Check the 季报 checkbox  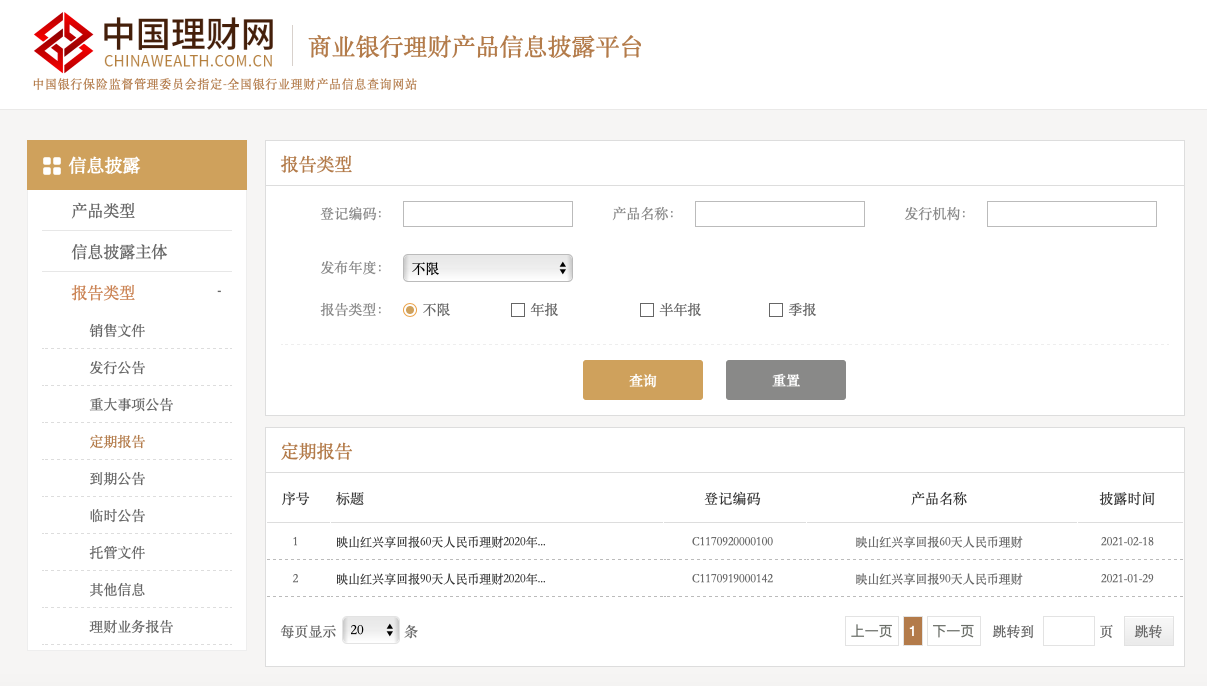[776, 310]
